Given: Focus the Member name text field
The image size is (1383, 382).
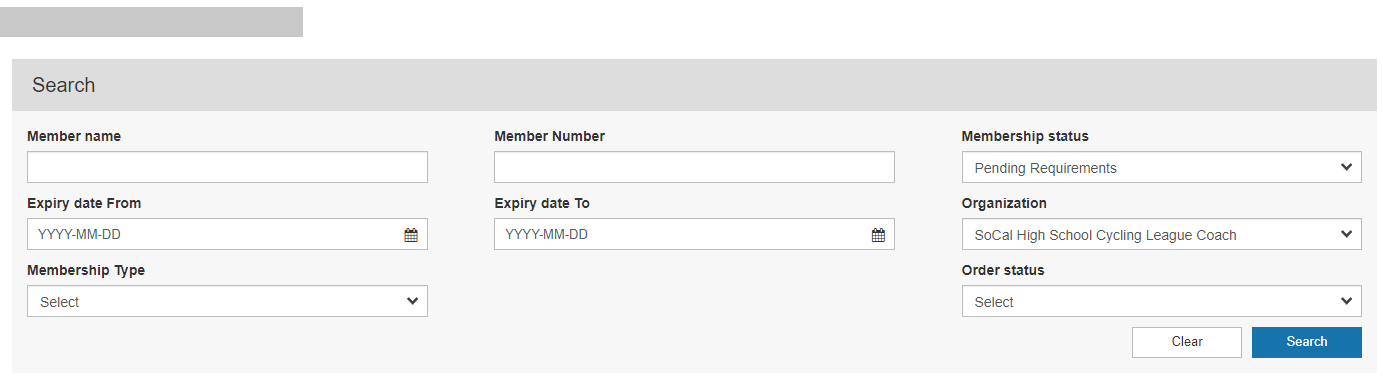Looking at the screenshot, I should point(227,168).
